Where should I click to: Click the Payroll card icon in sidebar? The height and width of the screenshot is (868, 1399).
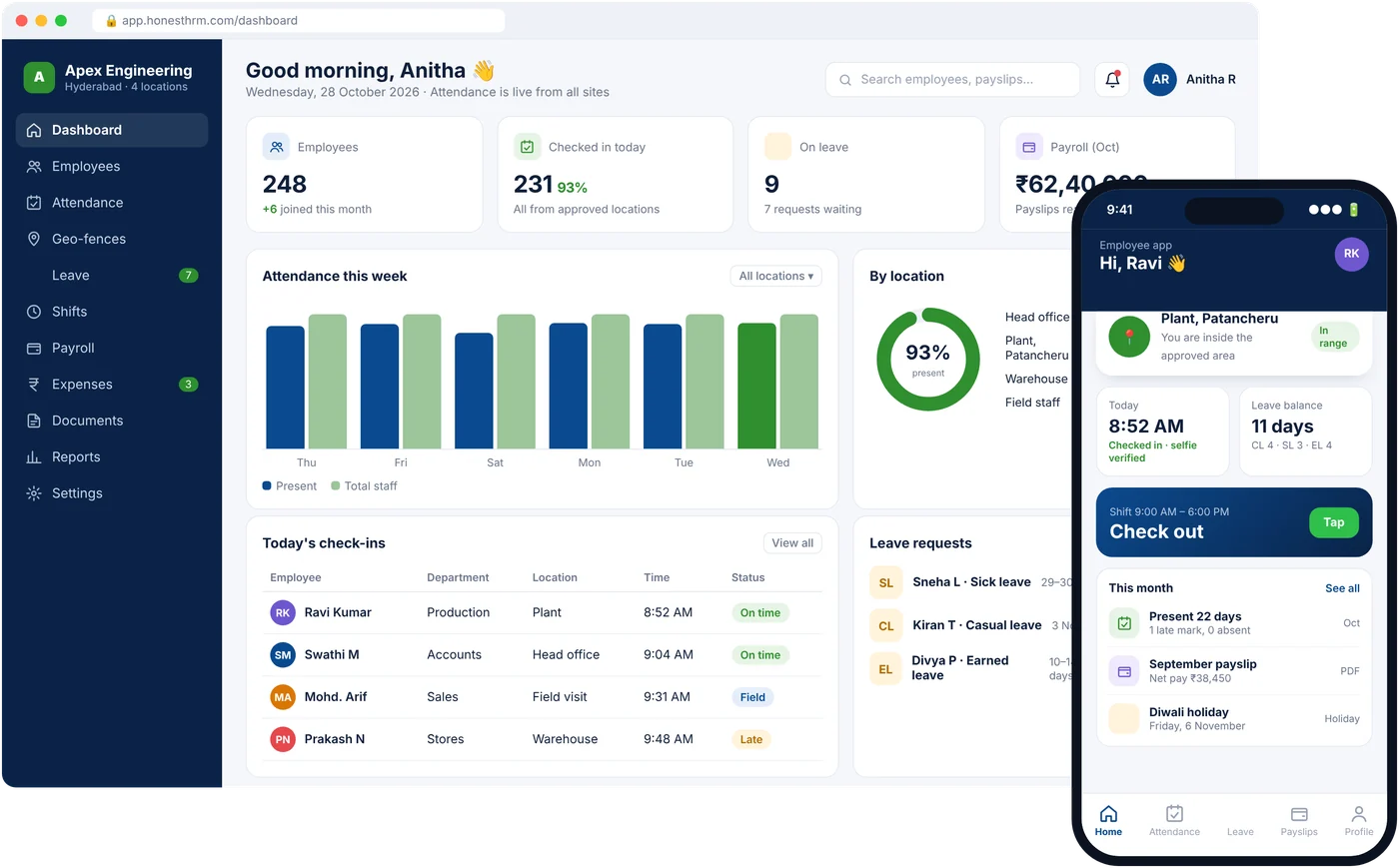pyautogui.click(x=34, y=348)
